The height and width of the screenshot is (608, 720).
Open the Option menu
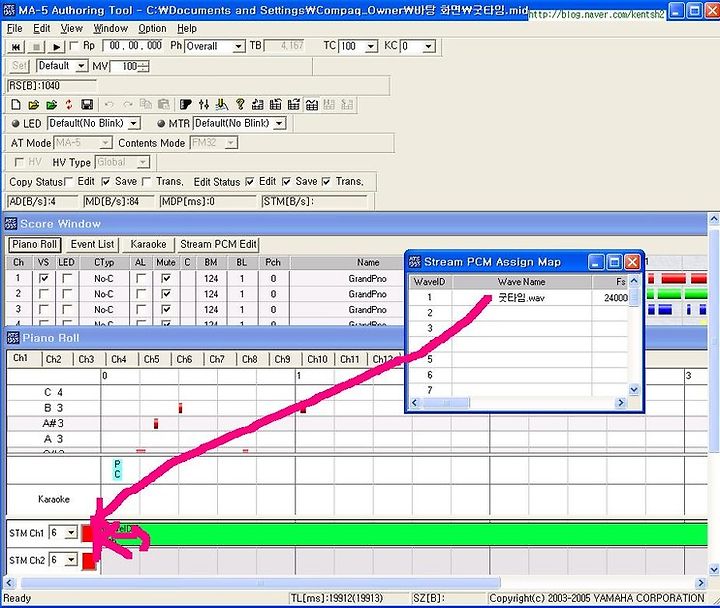click(x=152, y=28)
